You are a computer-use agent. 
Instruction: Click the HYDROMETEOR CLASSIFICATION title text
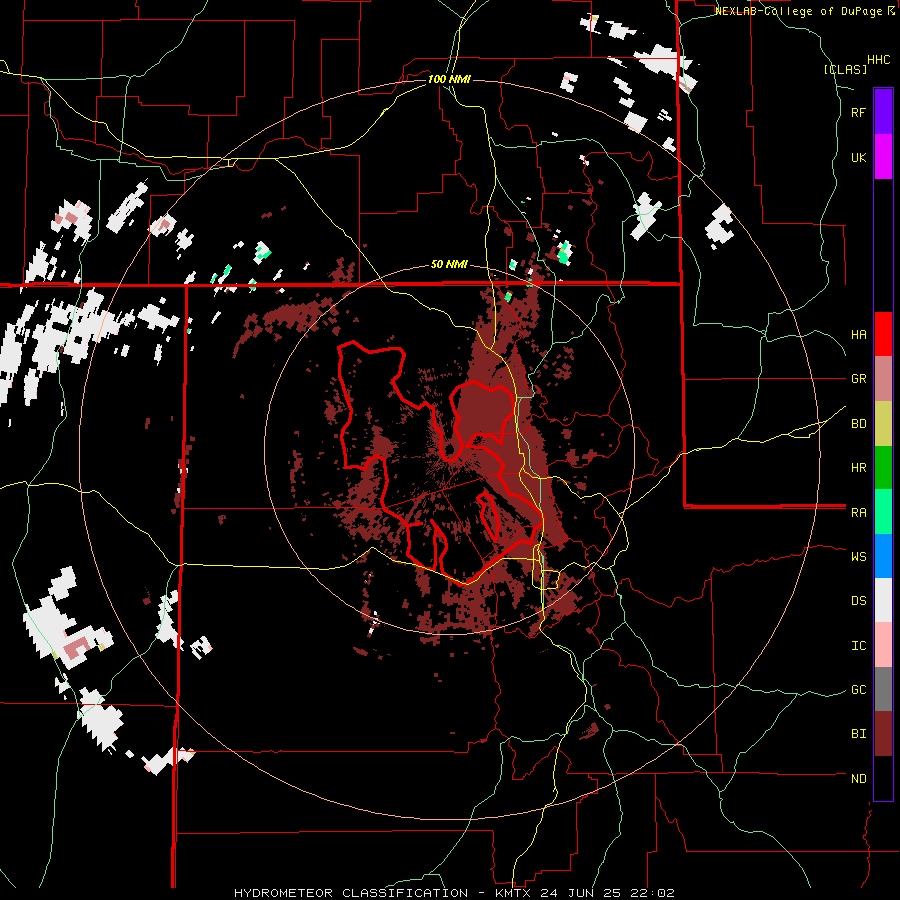pos(351,893)
